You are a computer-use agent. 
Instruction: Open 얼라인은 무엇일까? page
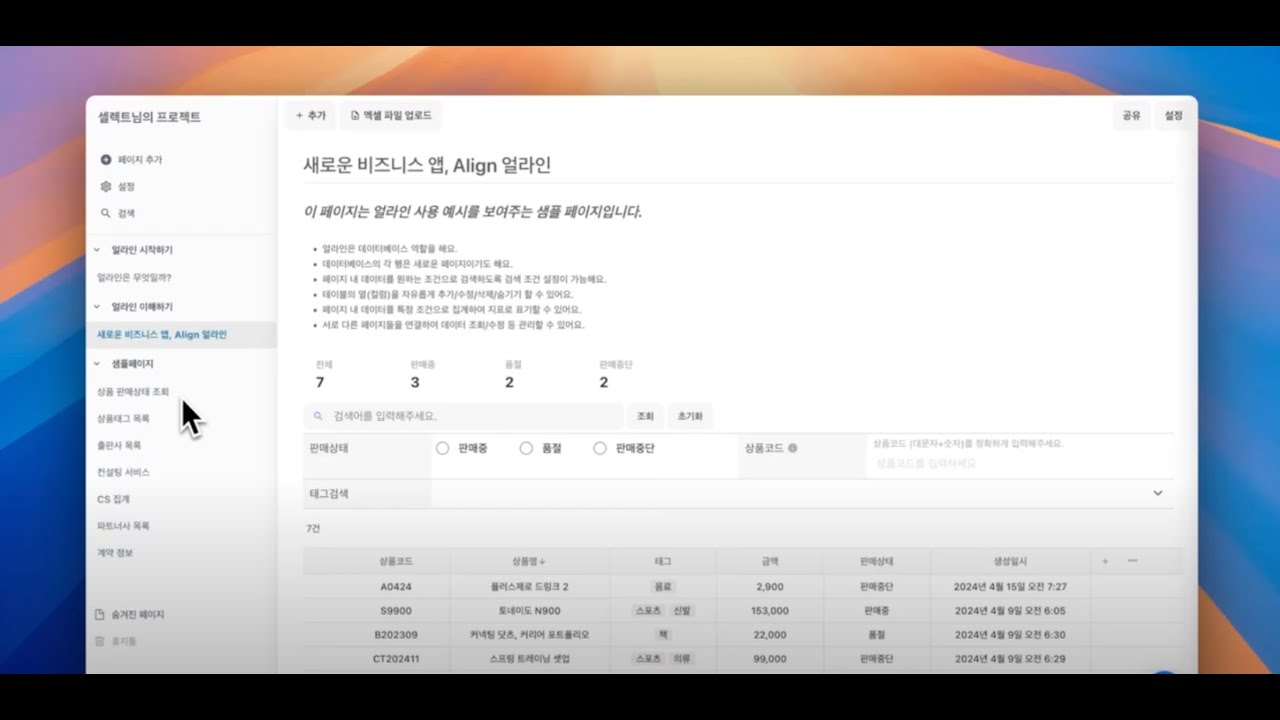[x=134, y=278]
